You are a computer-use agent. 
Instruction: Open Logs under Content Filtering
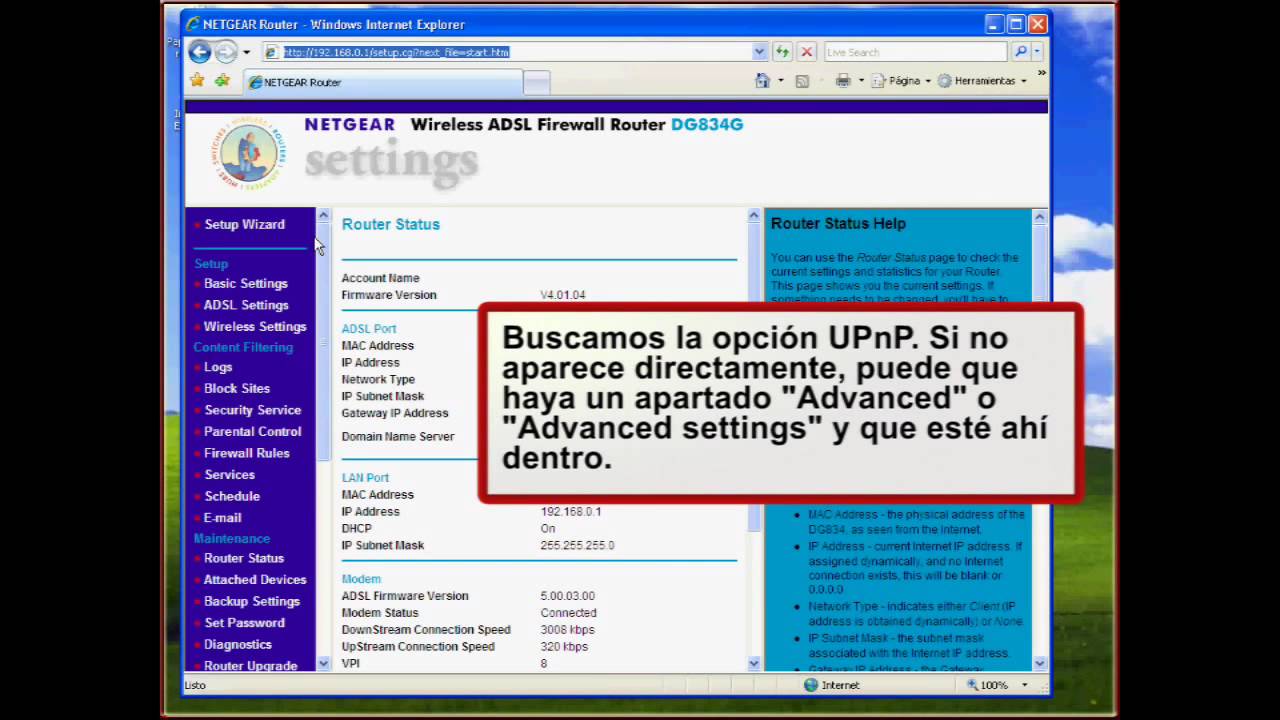[218, 367]
